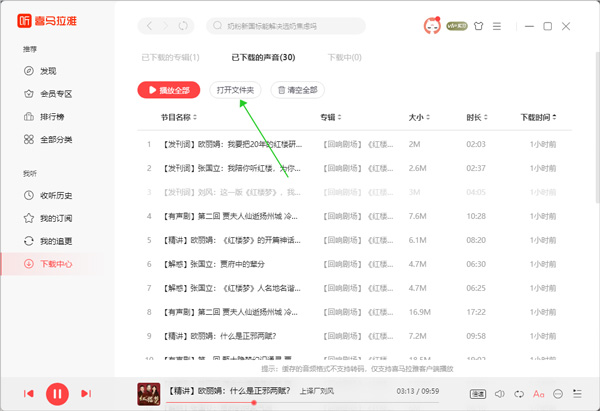This screenshot has width=600, height=411.
Task: Click 清空全部 to clear downloads
Action: (296, 90)
